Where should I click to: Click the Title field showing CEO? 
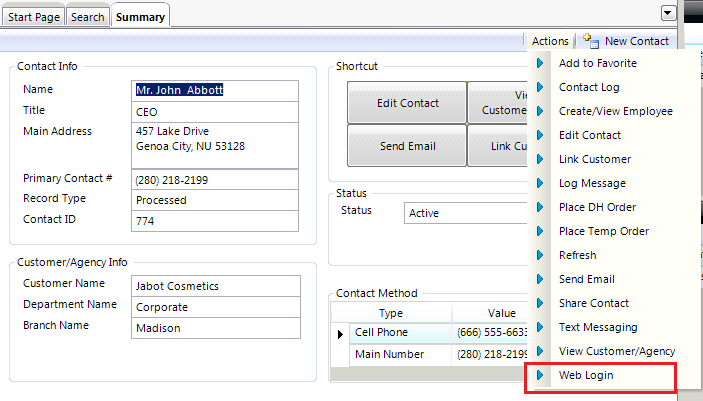pos(215,112)
